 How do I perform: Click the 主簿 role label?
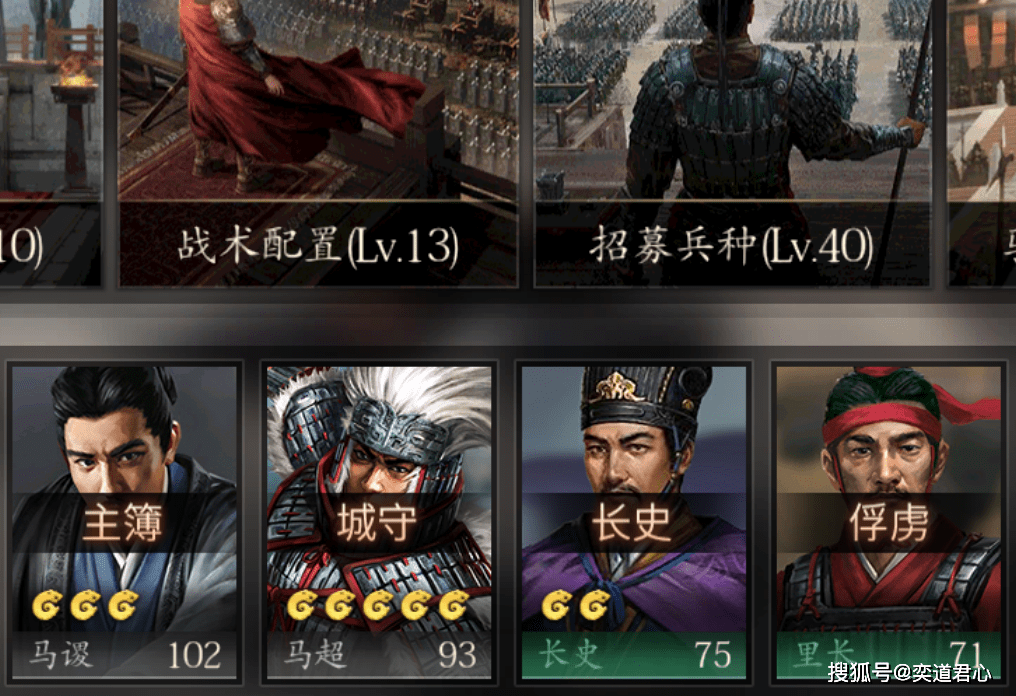tap(122, 522)
